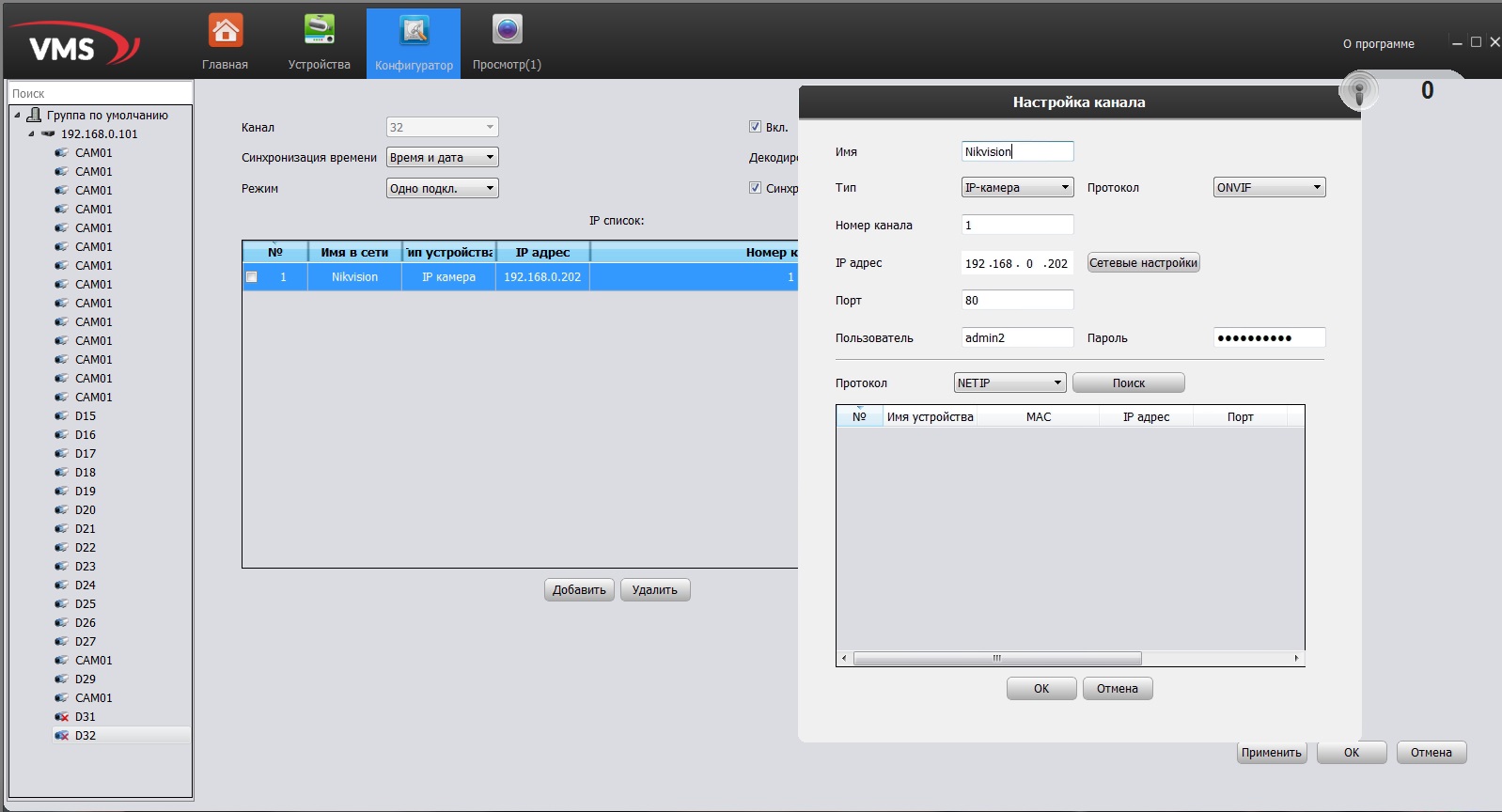Expand the NETIP search protocol dropdown
1502x812 pixels.
pos(1009,383)
